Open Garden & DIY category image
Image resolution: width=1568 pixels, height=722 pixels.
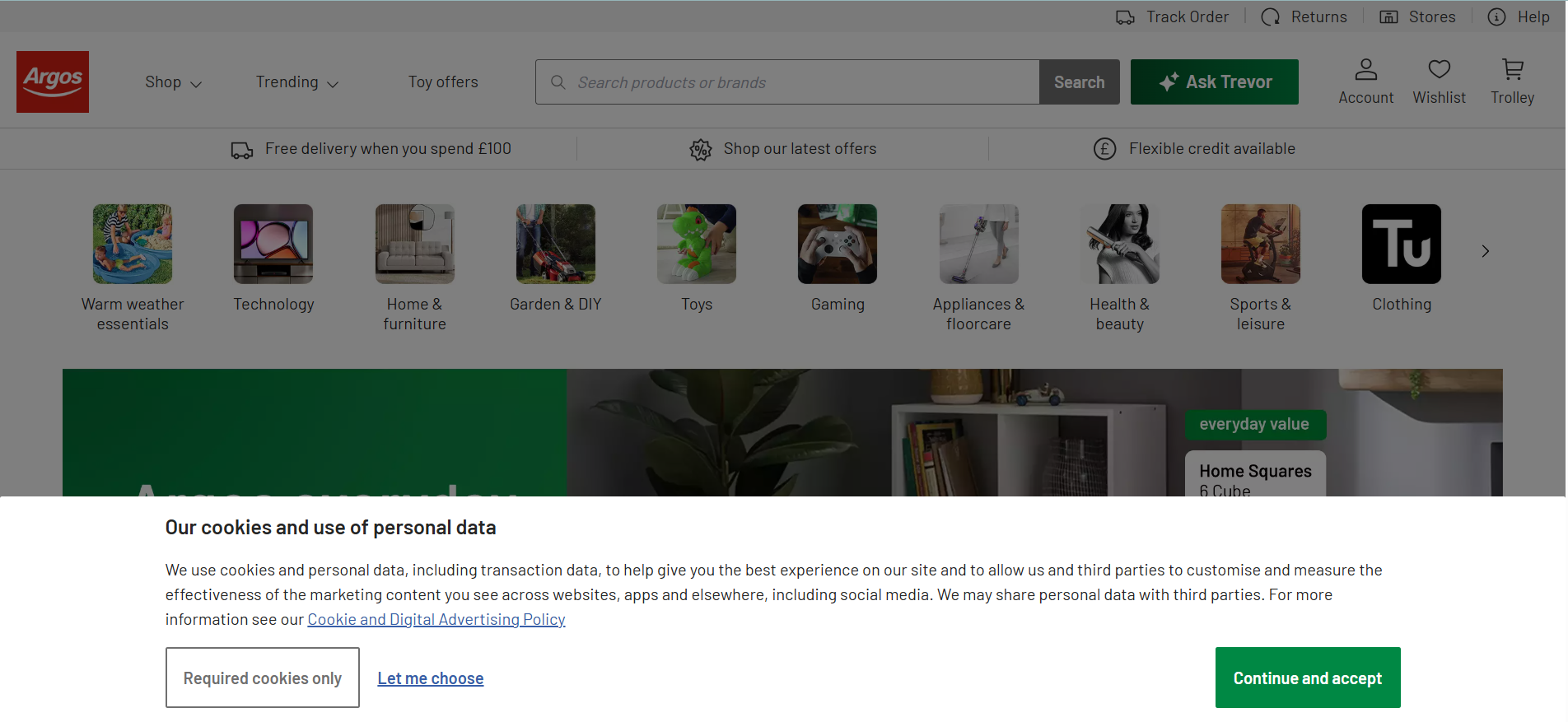[x=556, y=244]
